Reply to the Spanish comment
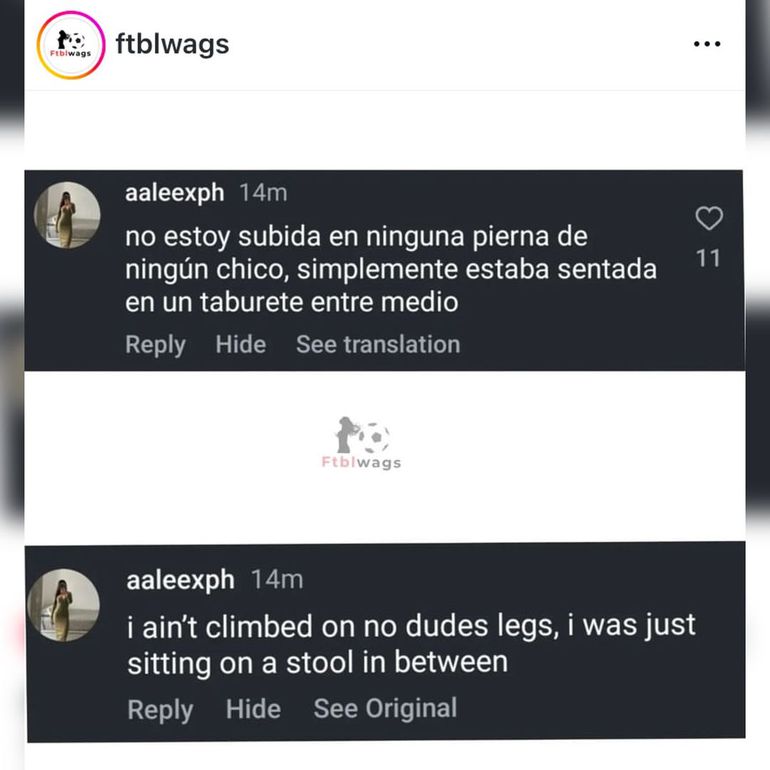The image size is (770, 770). click(x=155, y=345)
